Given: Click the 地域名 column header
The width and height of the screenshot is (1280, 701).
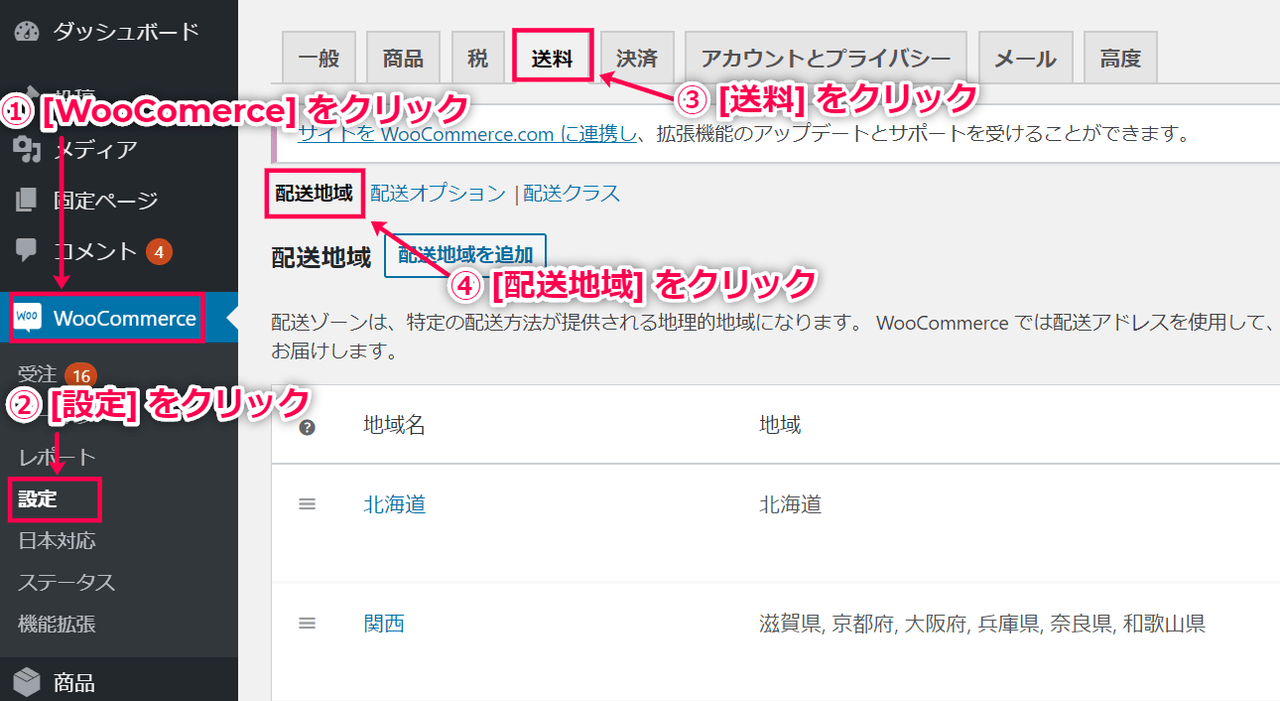Looking at the screenshot, I should click(x=395, y=426).
